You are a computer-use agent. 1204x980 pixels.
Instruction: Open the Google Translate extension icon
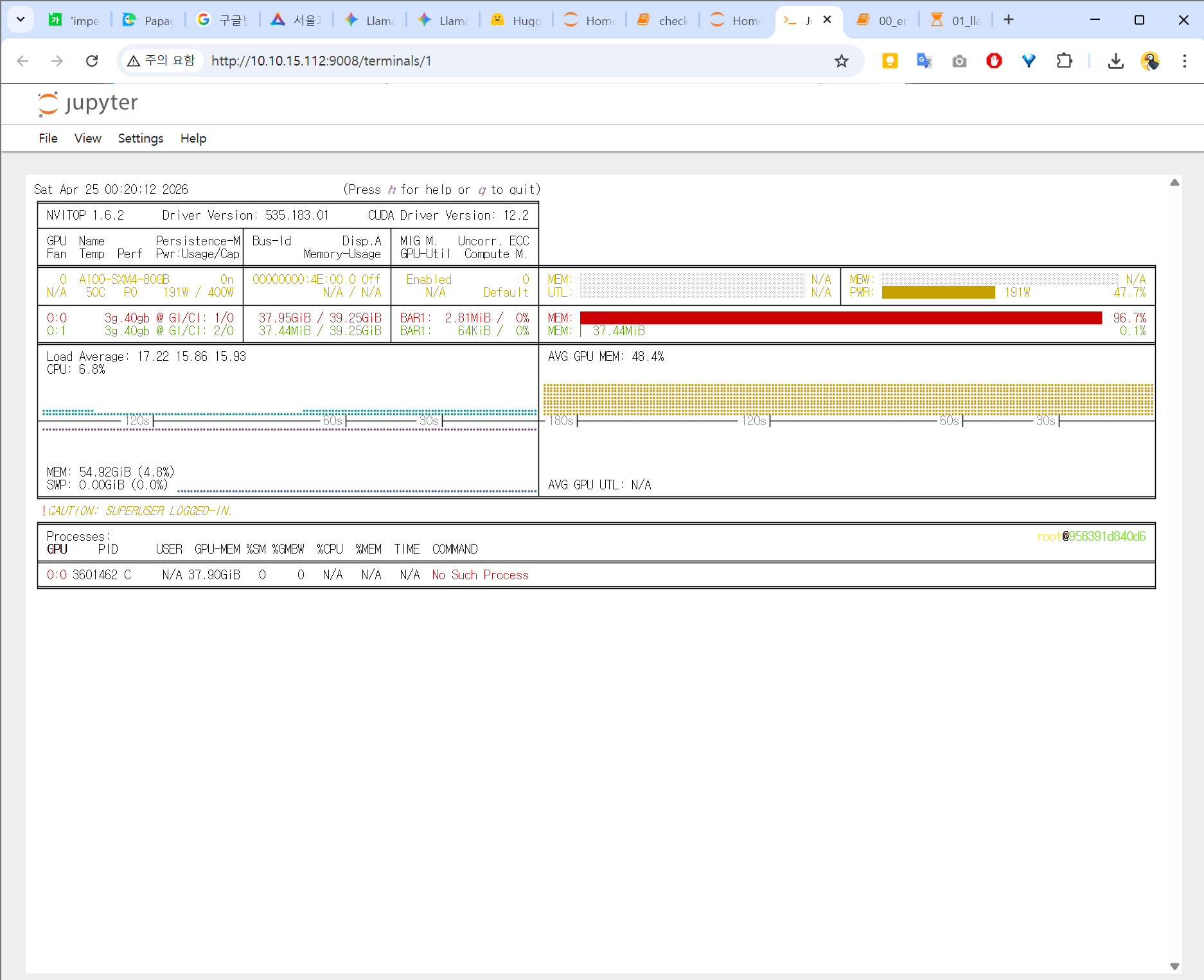[924, 61]
